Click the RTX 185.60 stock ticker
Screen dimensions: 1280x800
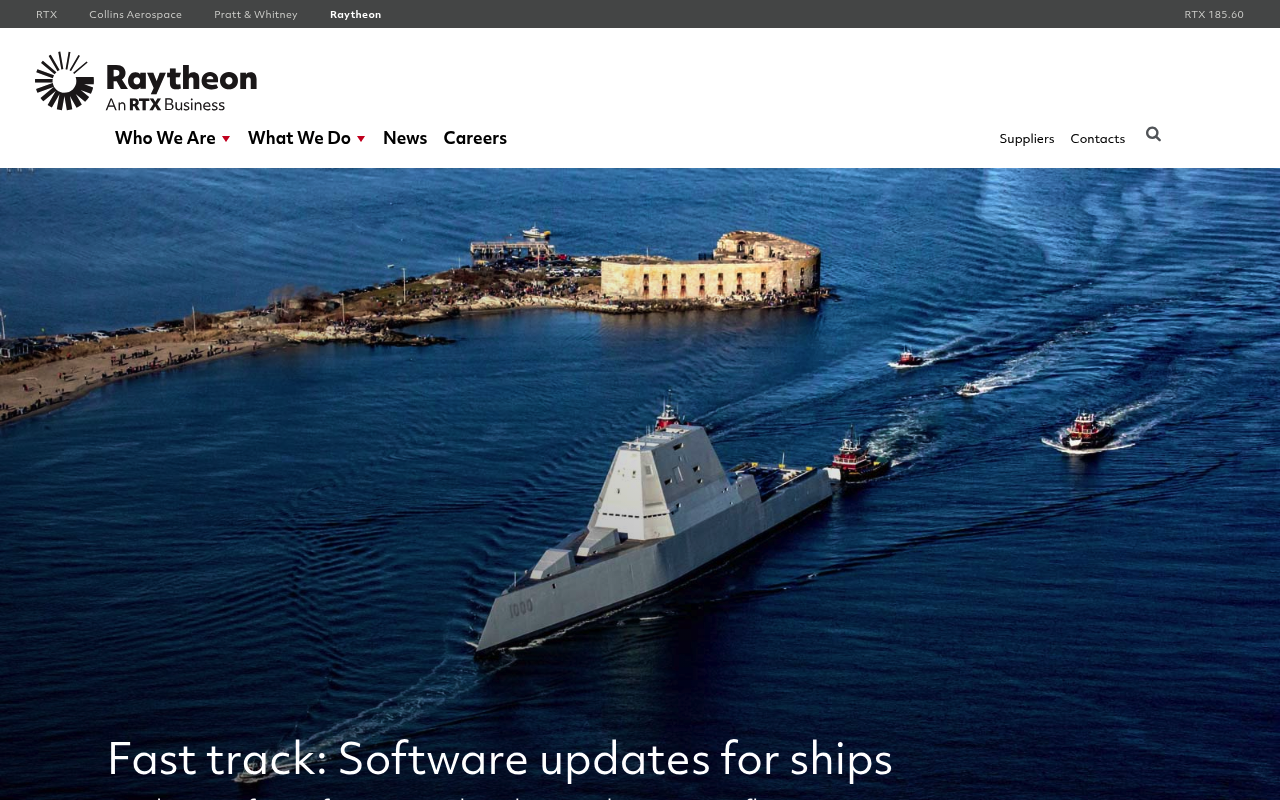point(1214,14)
